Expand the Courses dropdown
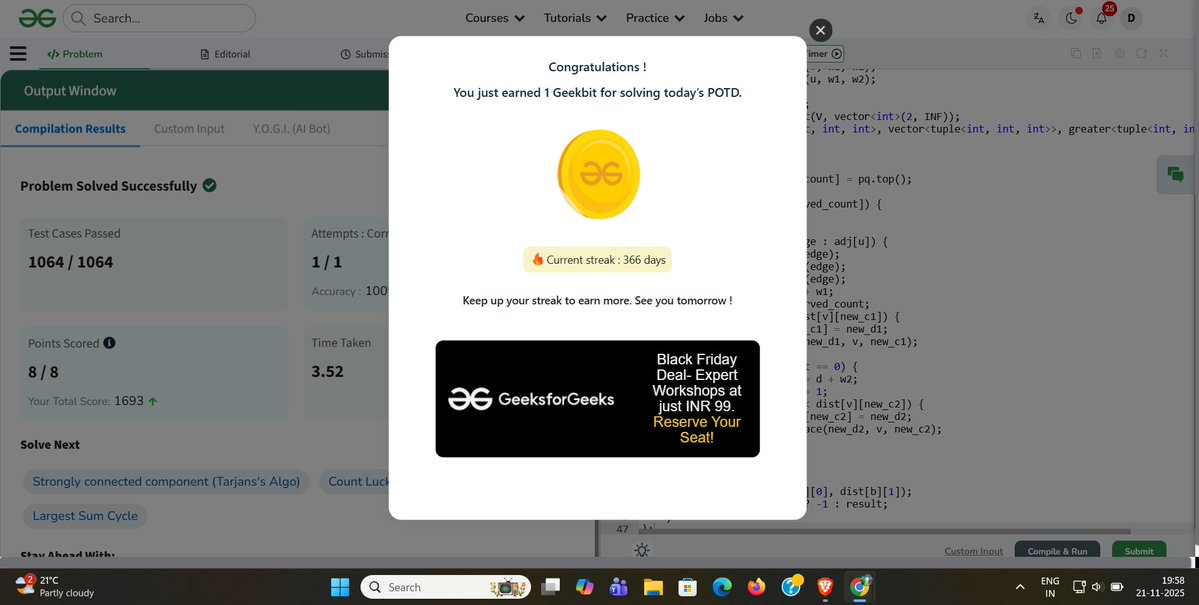The width and height of the screenshot is (1199, 605). [494, 17]
